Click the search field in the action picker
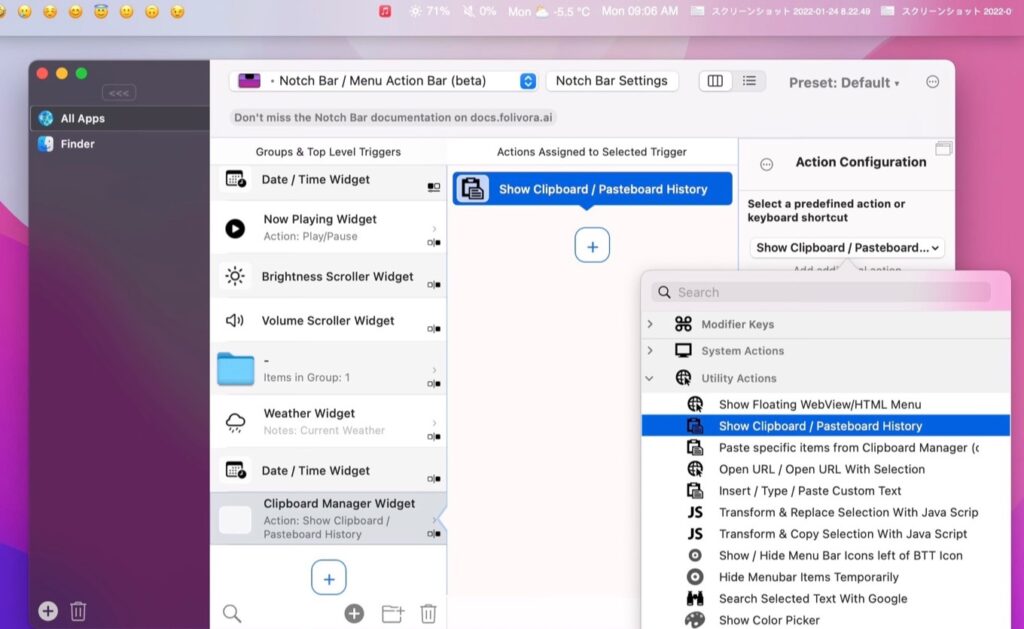Screen dimensions: 1024x629 tap(820, 292)
